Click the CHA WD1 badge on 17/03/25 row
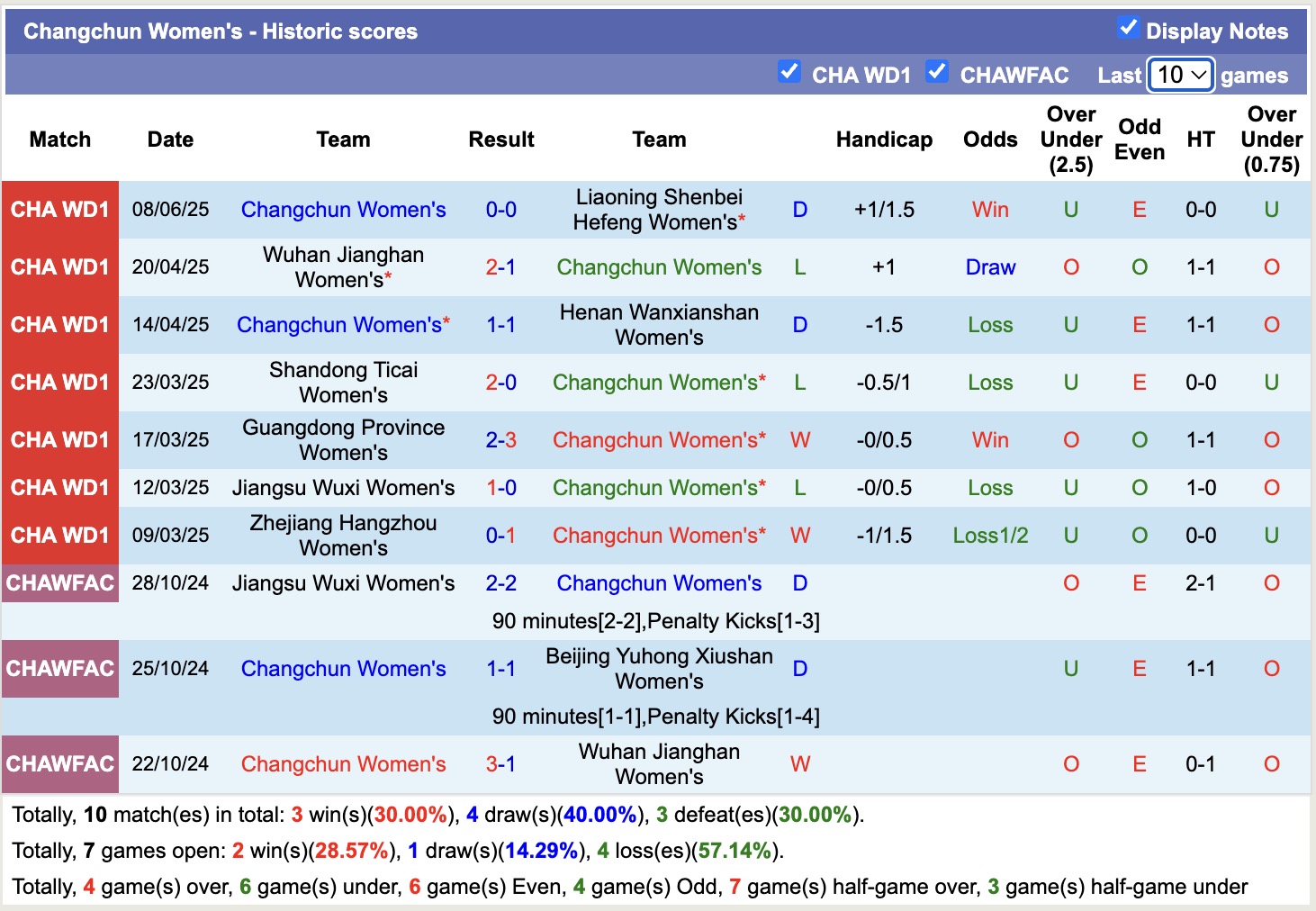The image size is (1316, 911). (59, 439)
